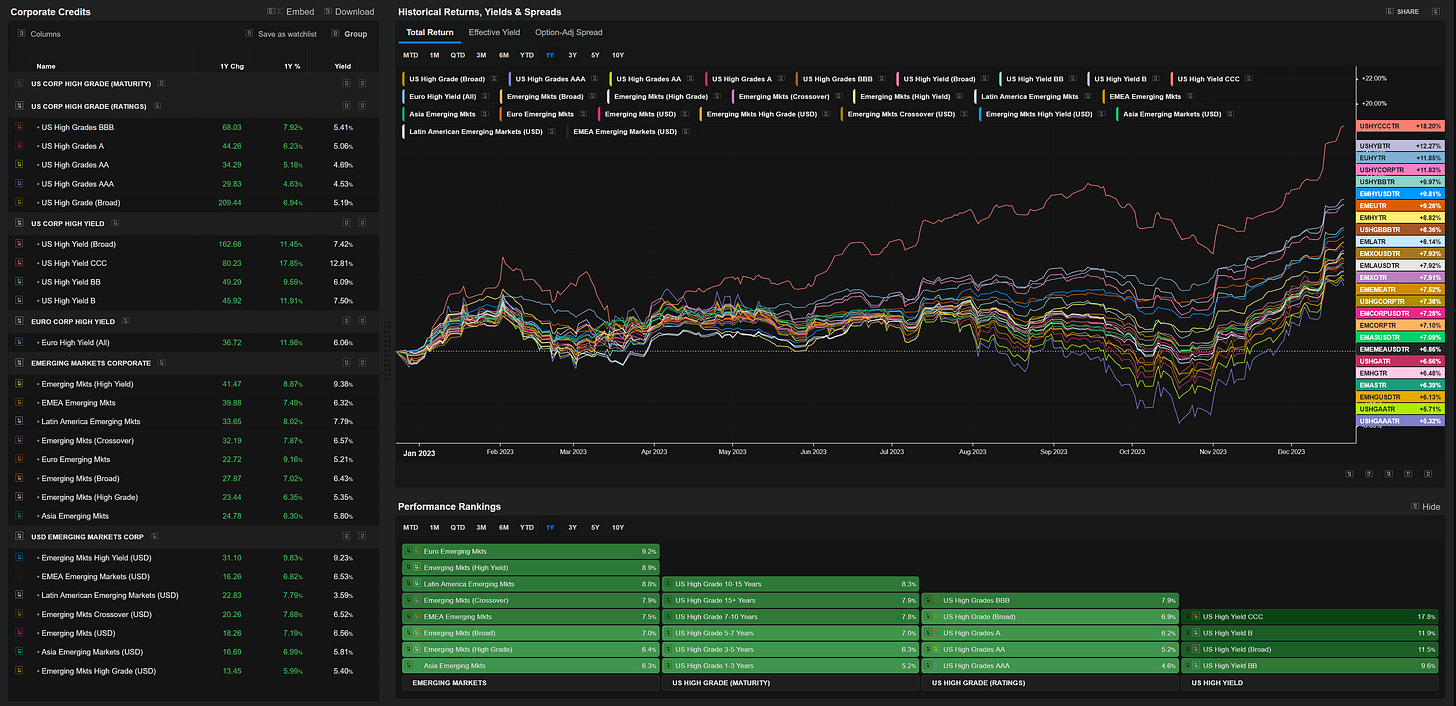Screen dimensions: 1456x706
Task: Open the Option-Adj Spread tab
Action: point(568,32)
